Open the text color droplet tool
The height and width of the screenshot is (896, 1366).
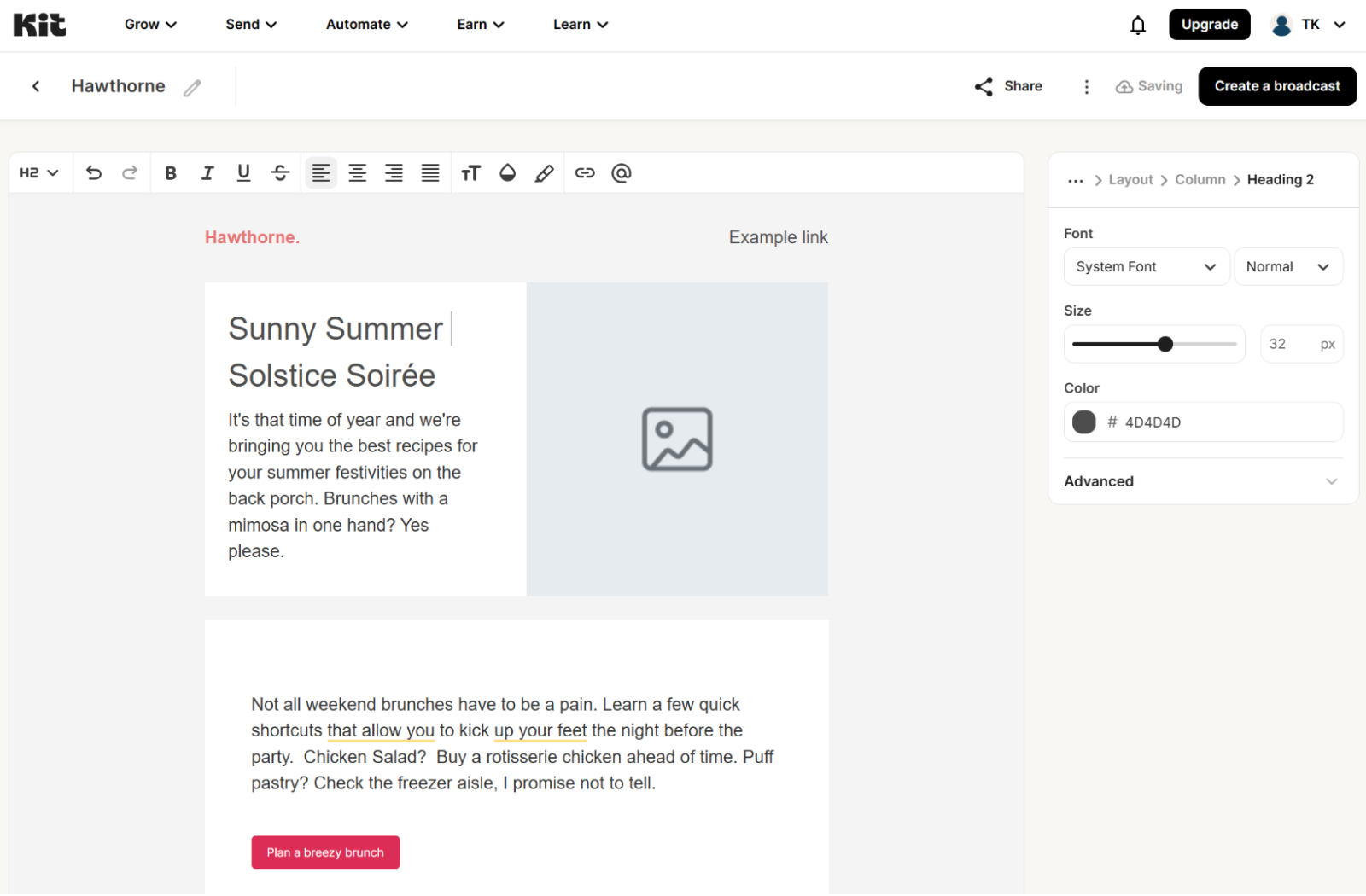(x=508, y=173)
